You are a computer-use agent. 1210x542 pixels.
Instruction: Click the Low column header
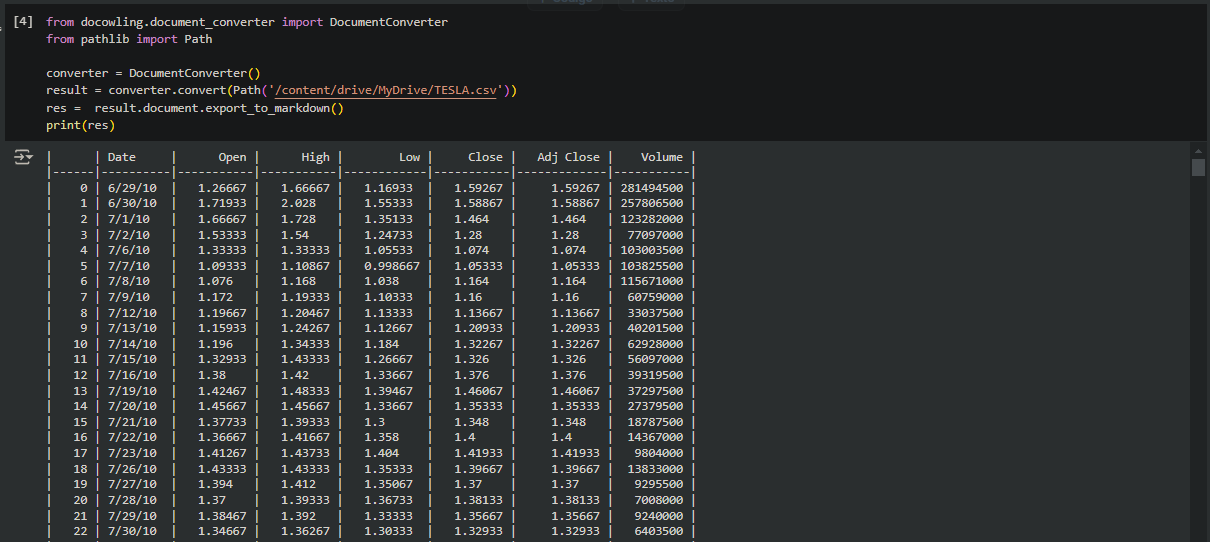(x=409, y=157)
